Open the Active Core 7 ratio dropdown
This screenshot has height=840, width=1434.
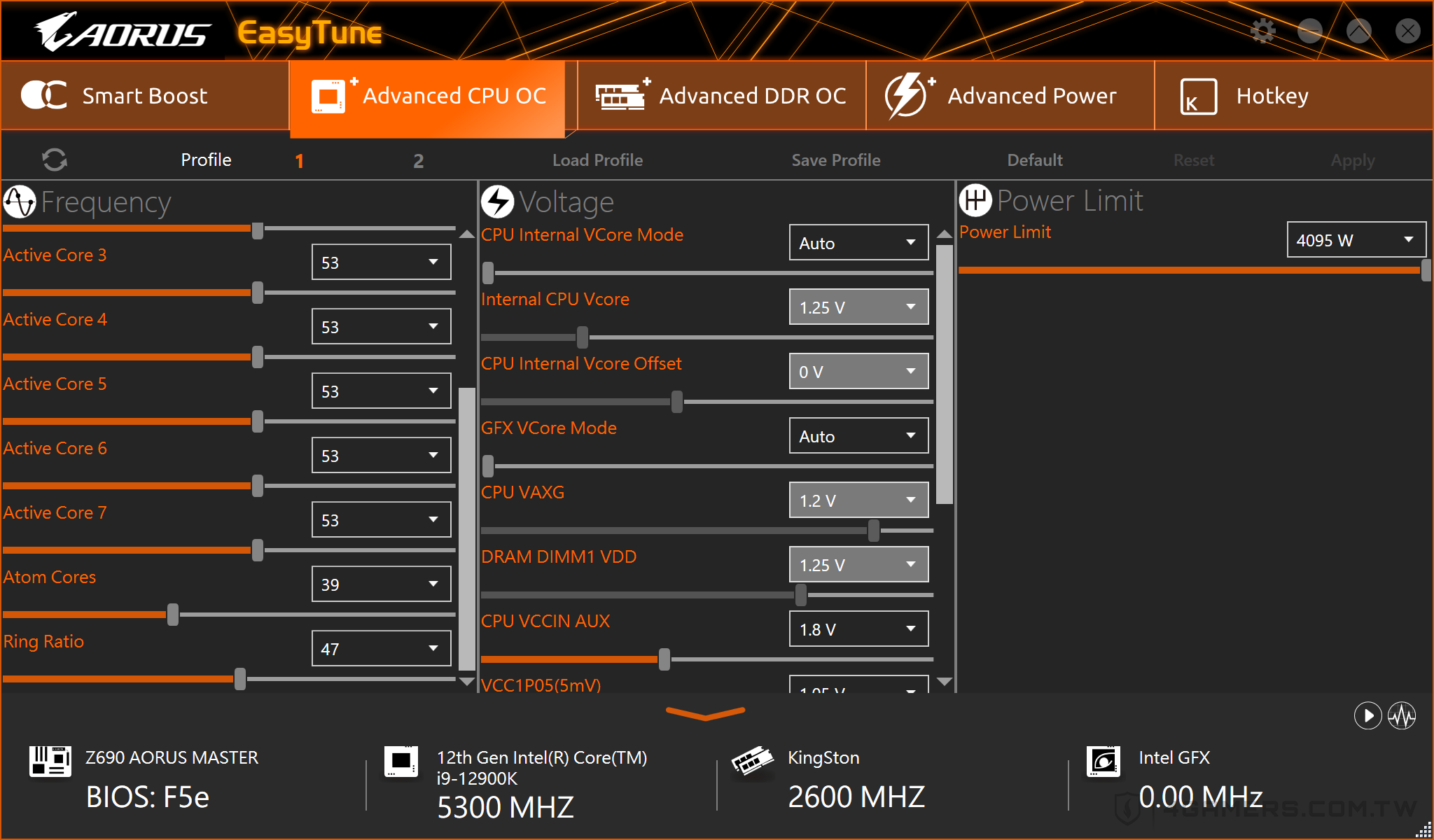pos(381,519)
